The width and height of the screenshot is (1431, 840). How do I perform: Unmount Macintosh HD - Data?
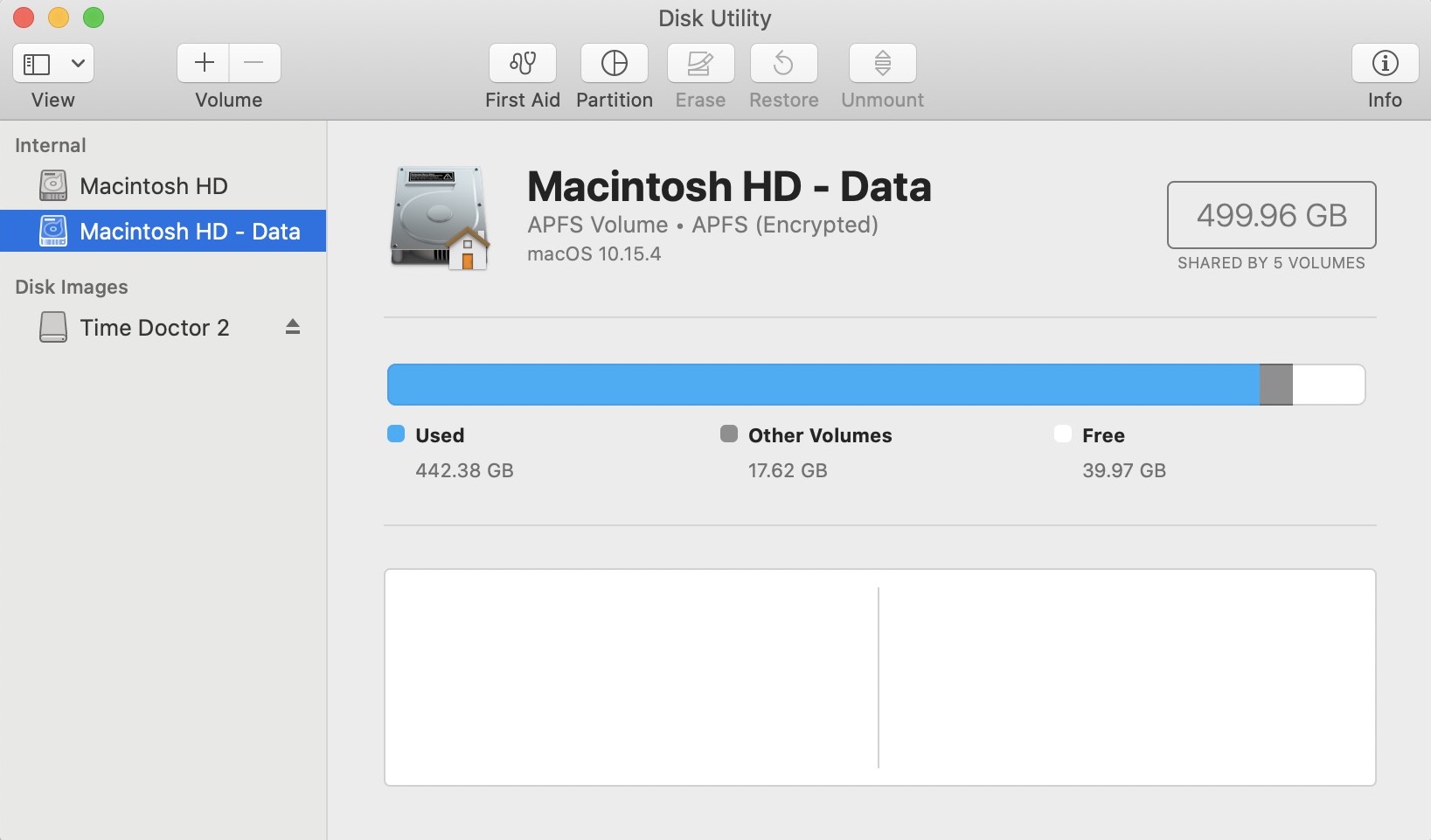[881, 74]
